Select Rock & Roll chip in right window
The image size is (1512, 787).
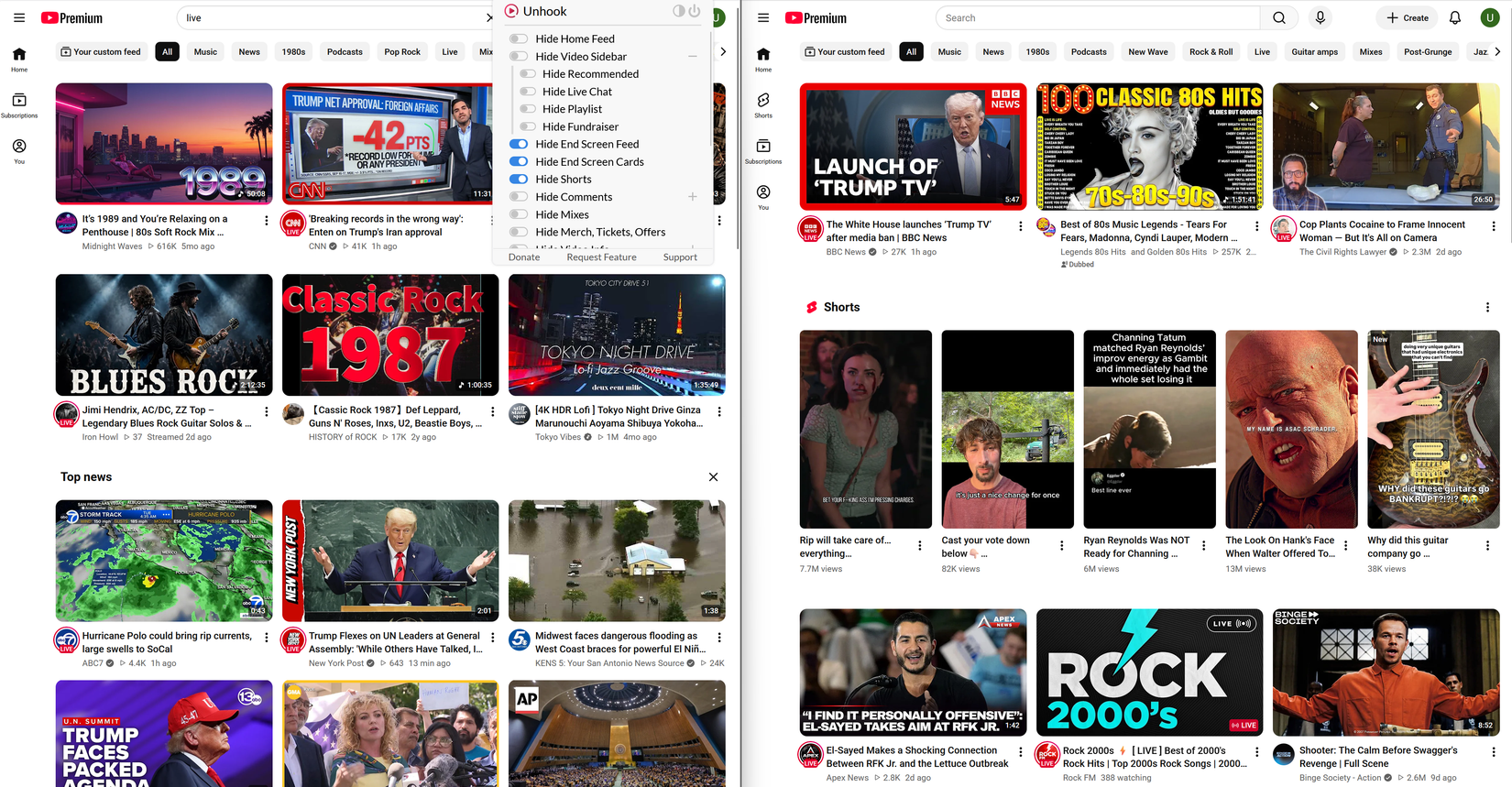(x=1211, y=51)
